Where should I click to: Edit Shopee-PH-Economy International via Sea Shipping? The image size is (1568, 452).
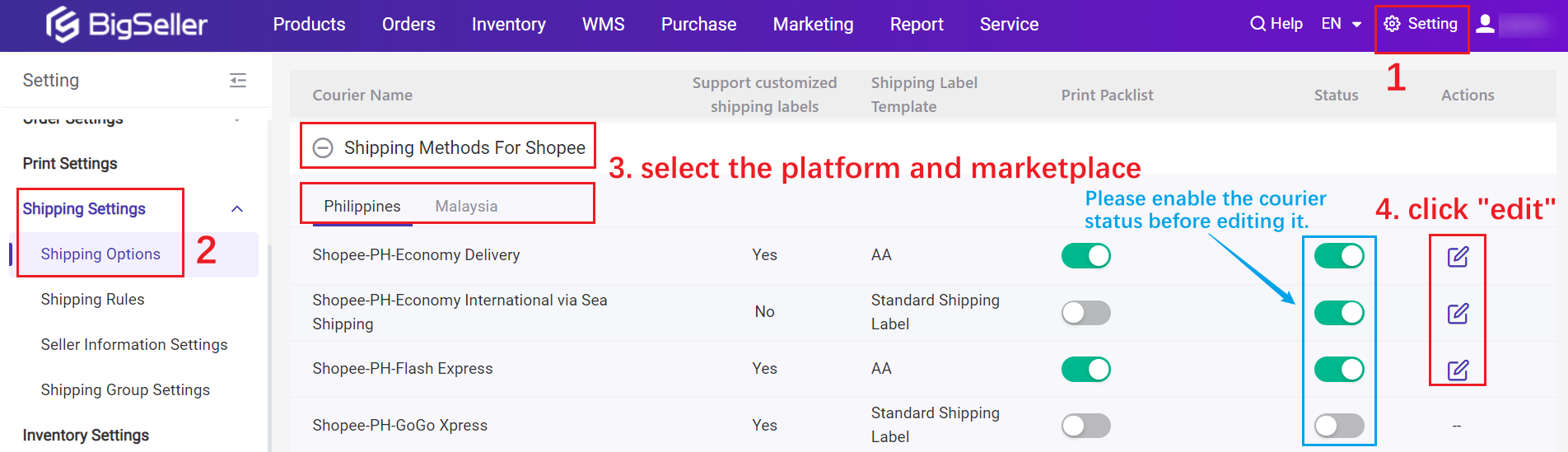pos(1458,313)
